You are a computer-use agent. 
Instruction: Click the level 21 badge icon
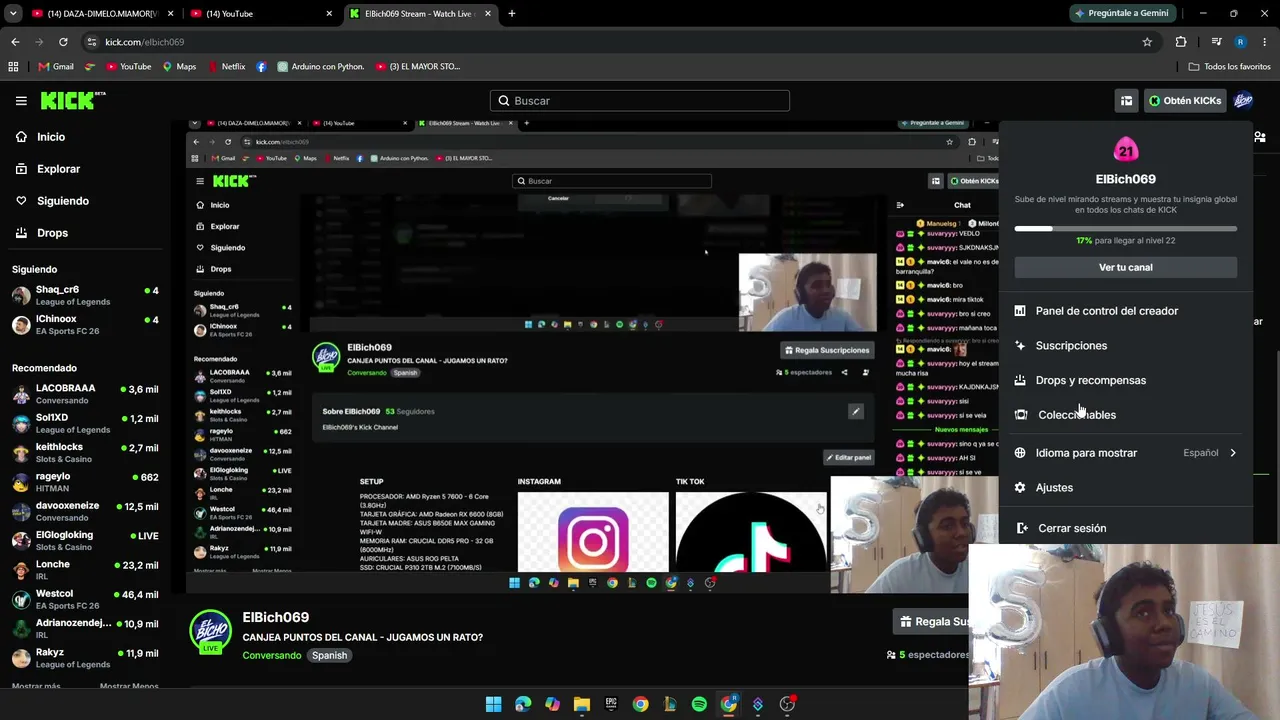1126,151
